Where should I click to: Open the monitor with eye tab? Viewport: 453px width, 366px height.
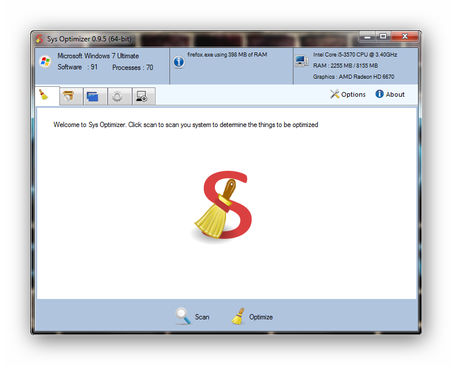point(144,97)
